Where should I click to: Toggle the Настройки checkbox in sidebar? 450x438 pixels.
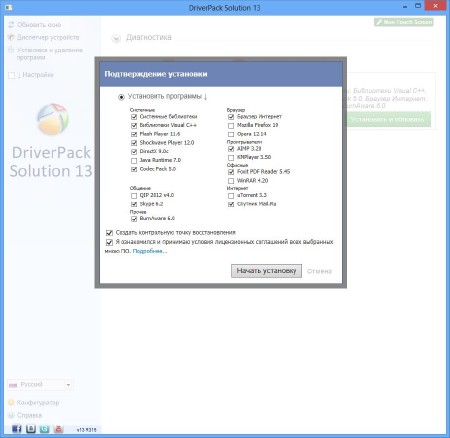11,75
